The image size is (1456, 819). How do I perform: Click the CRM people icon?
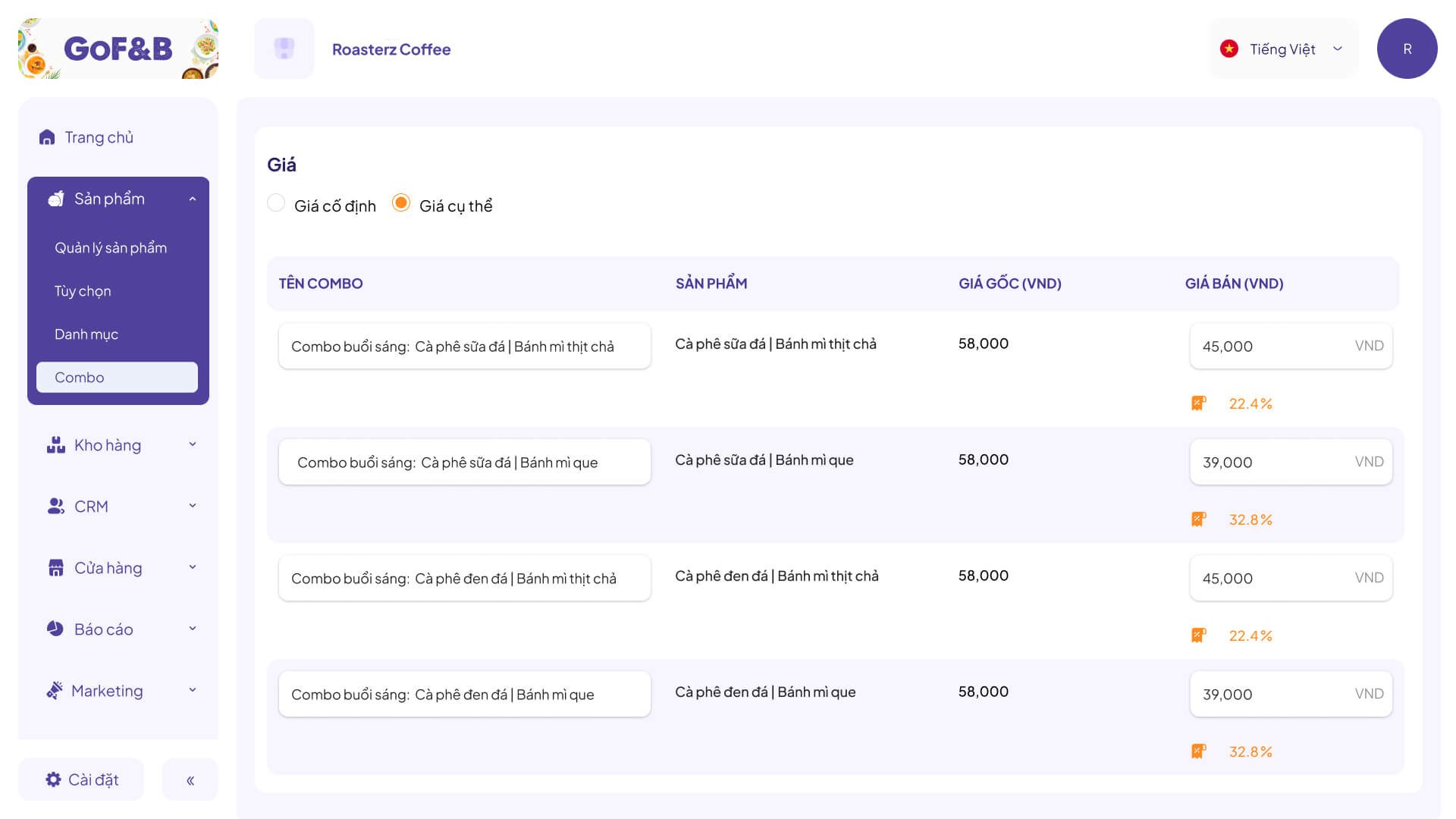[x=55, y=506]
